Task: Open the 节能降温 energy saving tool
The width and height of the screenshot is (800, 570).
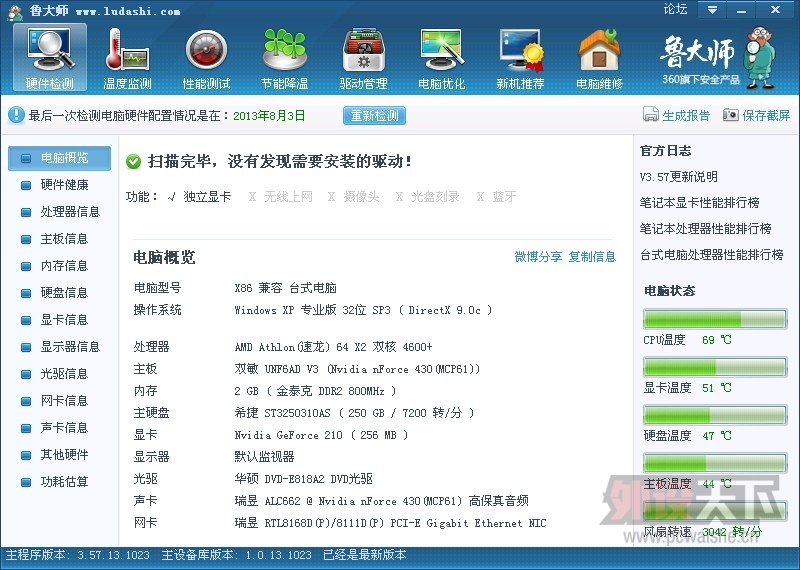Action: pyautogui.click(x=285, y=57)
